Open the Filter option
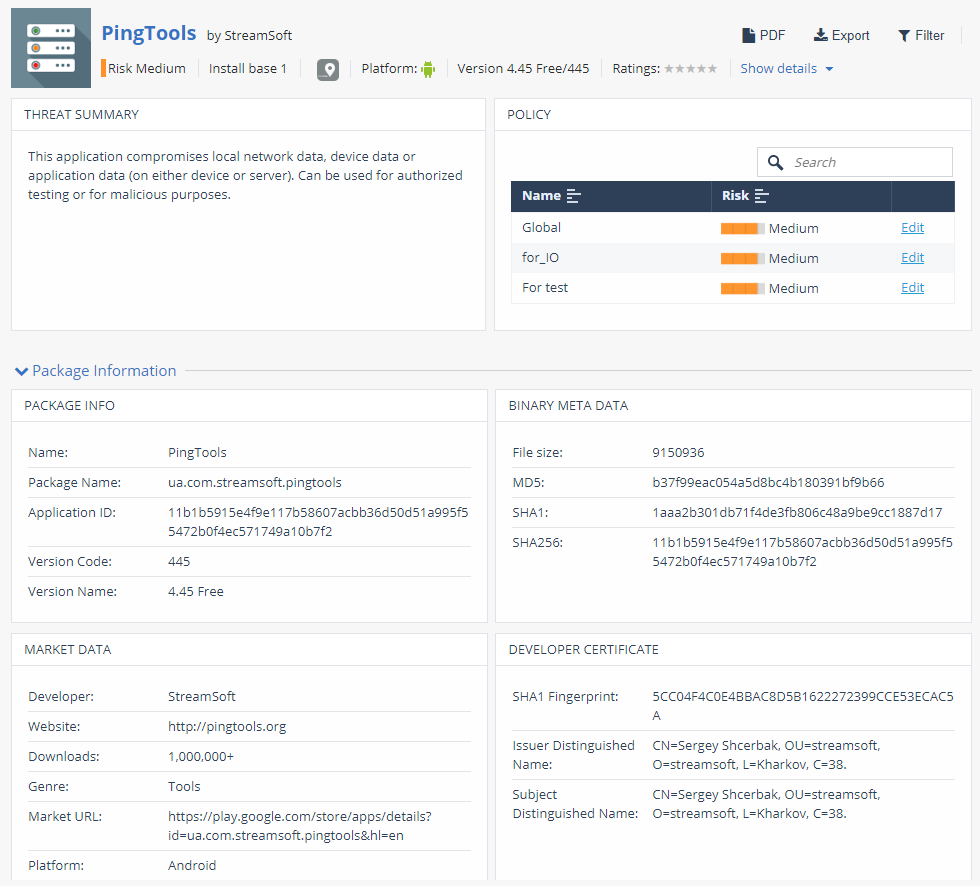The width and height of the screenshot is (980, 886). (x=921, y=36)
